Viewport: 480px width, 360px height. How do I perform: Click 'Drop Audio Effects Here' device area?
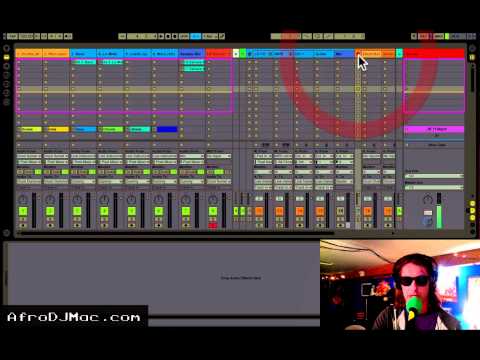pyautogui.click(x=241, y=278)
